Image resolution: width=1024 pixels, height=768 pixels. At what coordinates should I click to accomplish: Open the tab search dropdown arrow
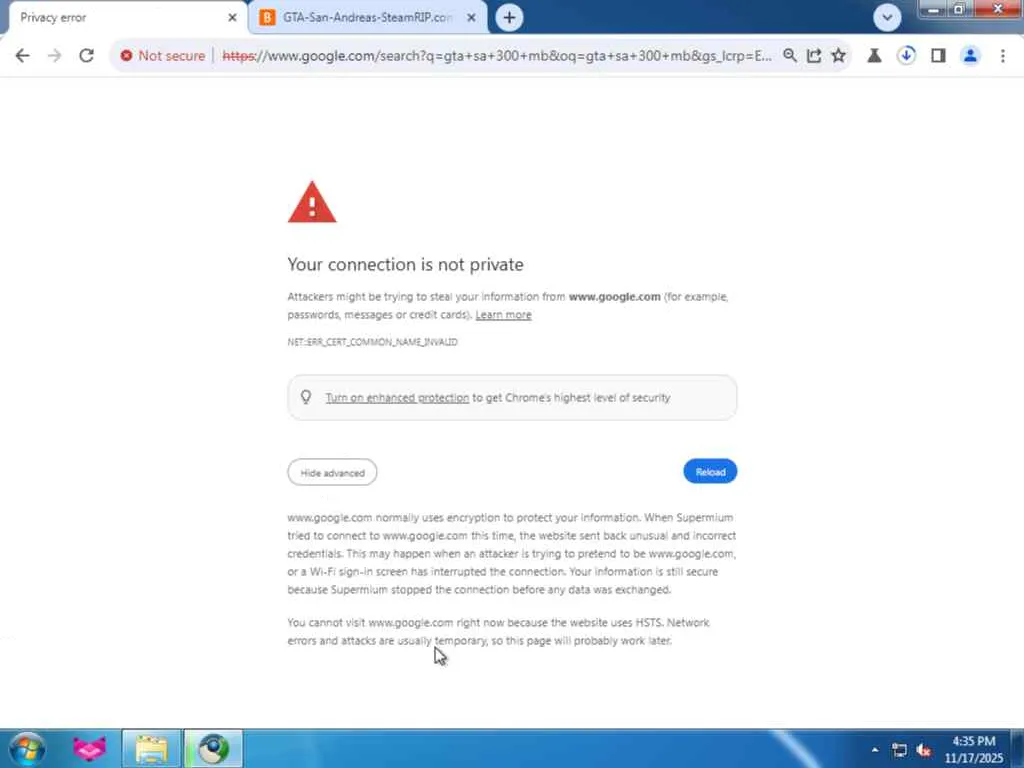pyautogui.click(x=887, y=18)
